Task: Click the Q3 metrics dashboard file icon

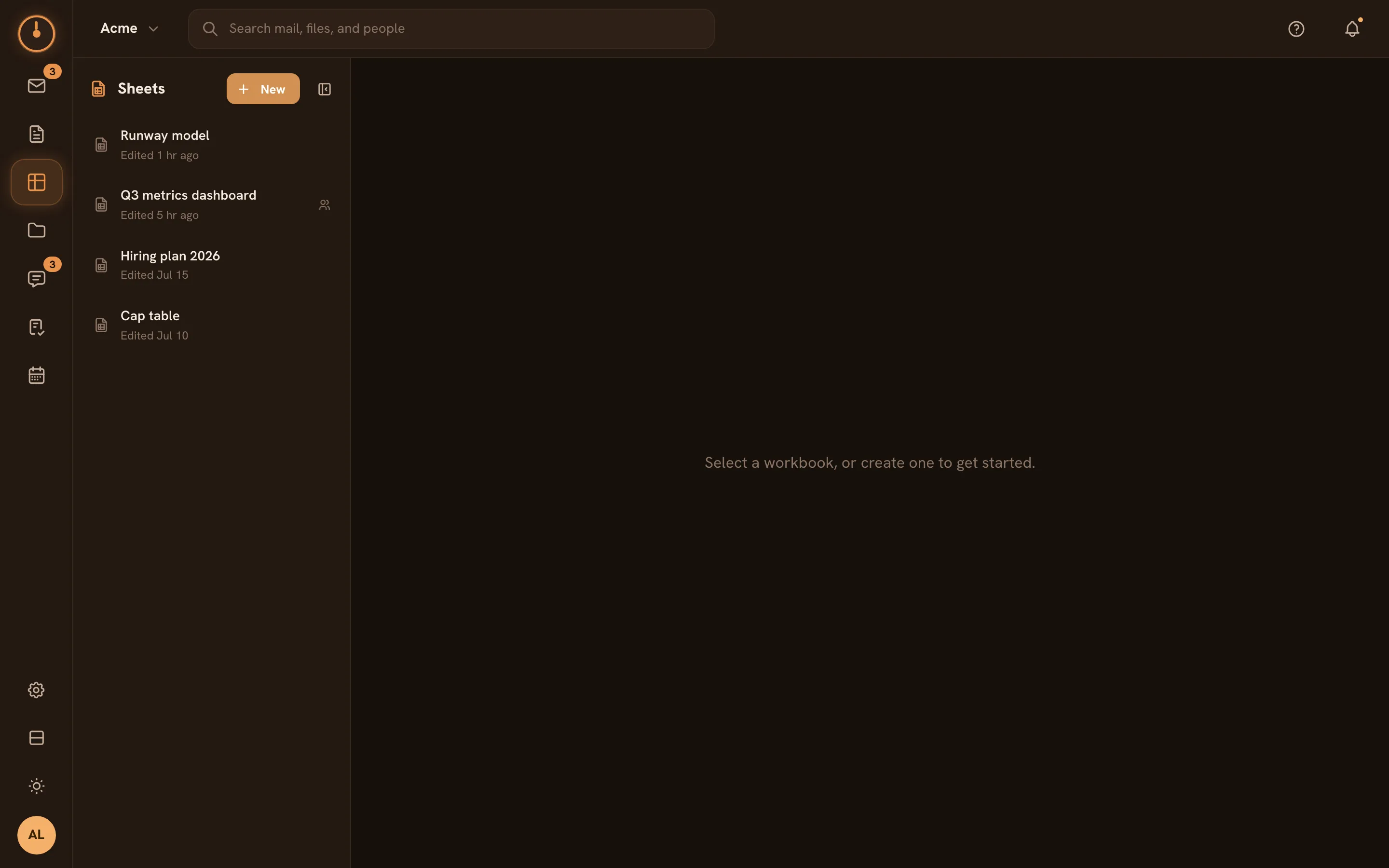Action: [101, 204]
